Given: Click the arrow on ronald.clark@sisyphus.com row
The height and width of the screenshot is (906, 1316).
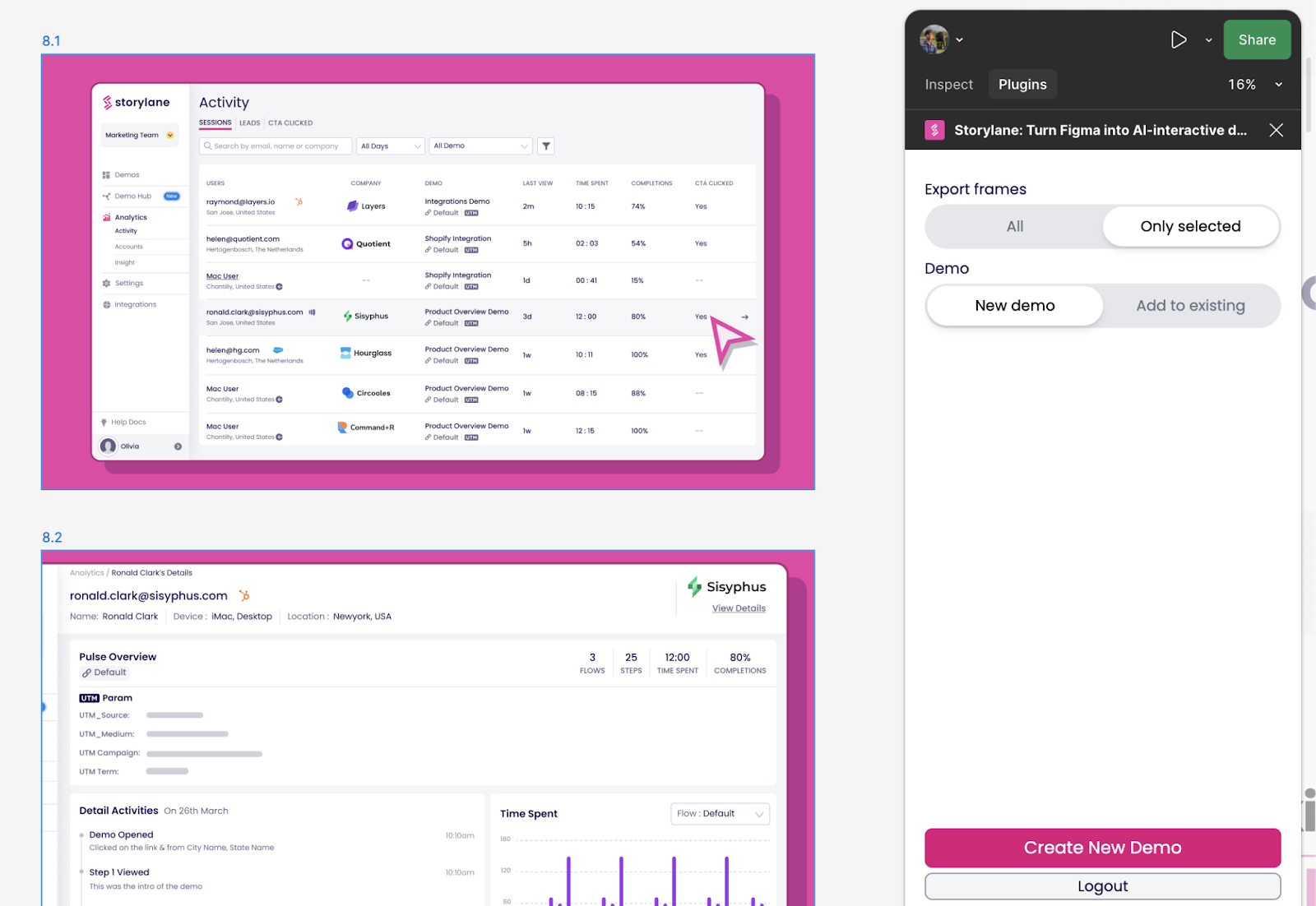Looking at the screenshot, I should [745, 317].
